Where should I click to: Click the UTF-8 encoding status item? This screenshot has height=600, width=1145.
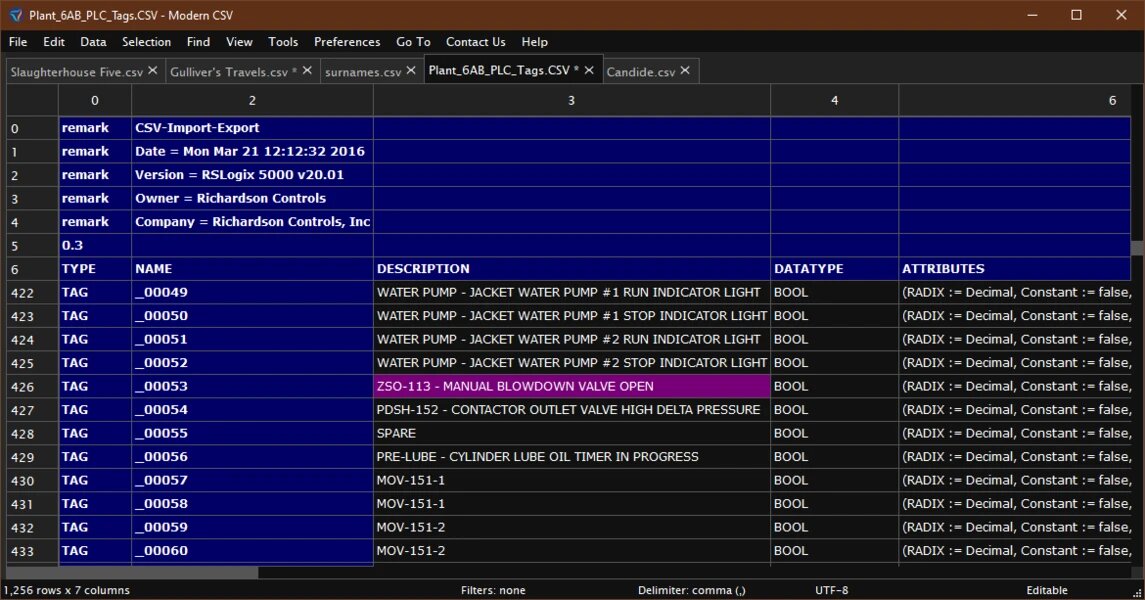[x=832, y=591]
